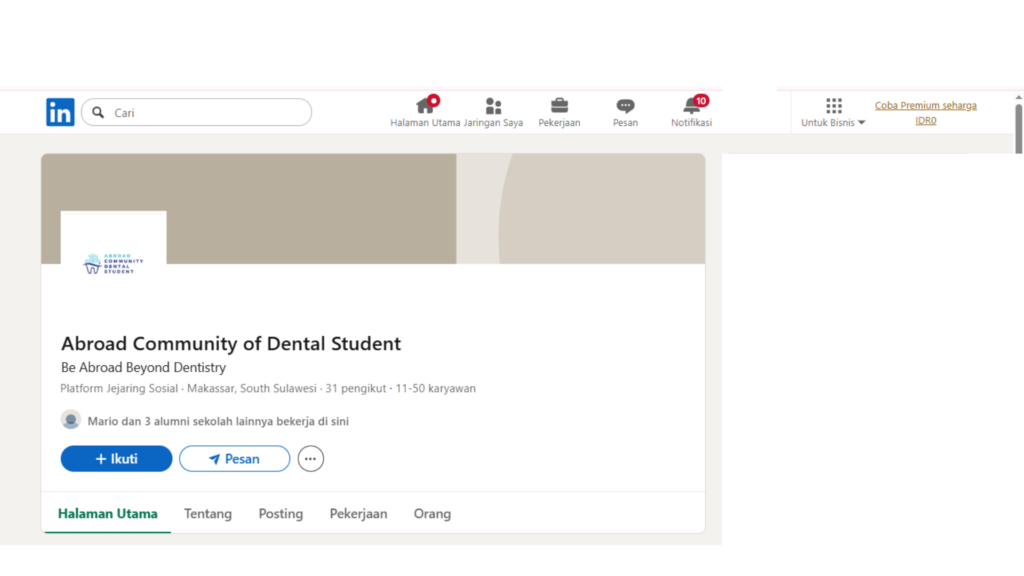Select the Halaman Utama page tab

[x=107, y=514]
